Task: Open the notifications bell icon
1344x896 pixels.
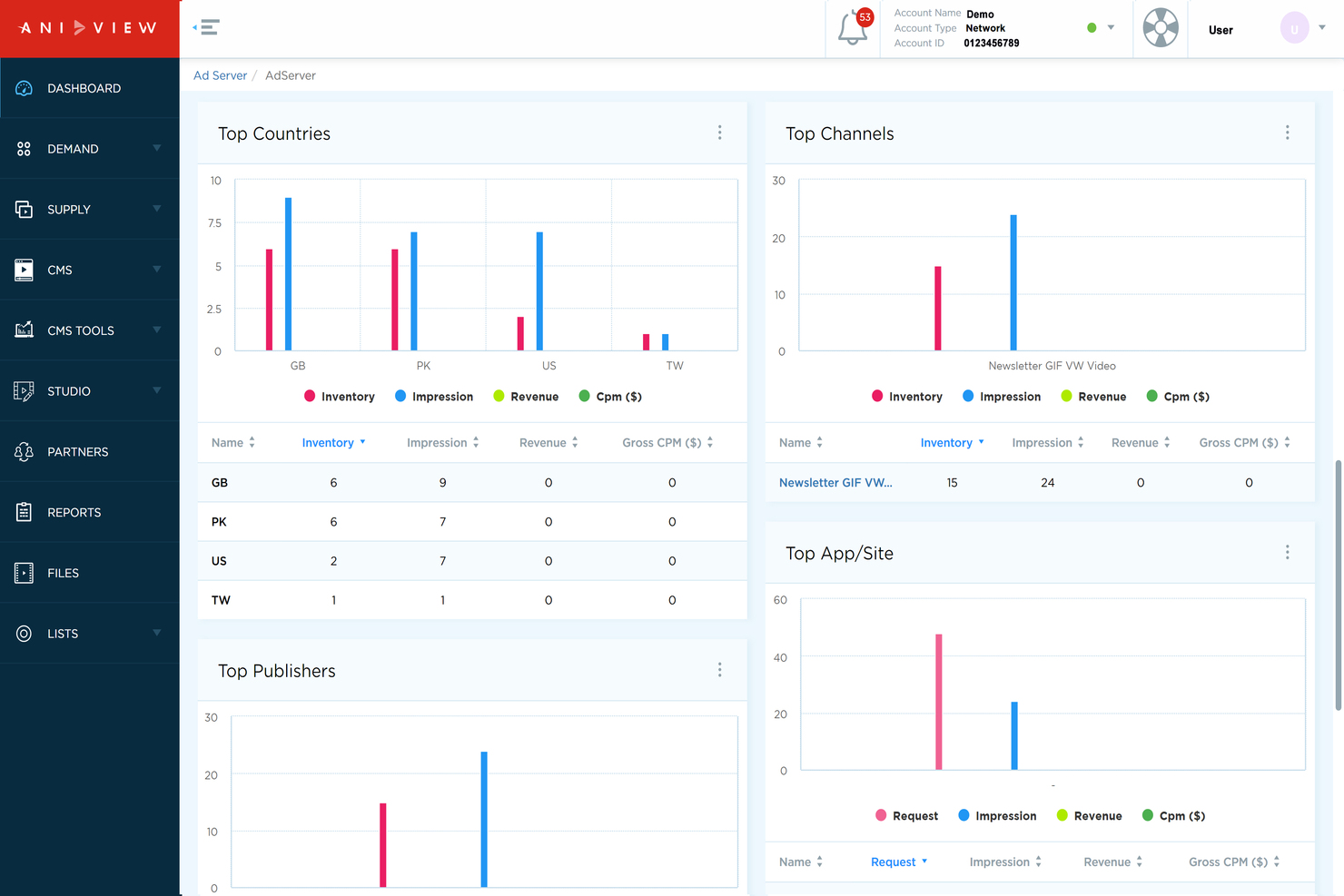Action: (x=852, y=28)
